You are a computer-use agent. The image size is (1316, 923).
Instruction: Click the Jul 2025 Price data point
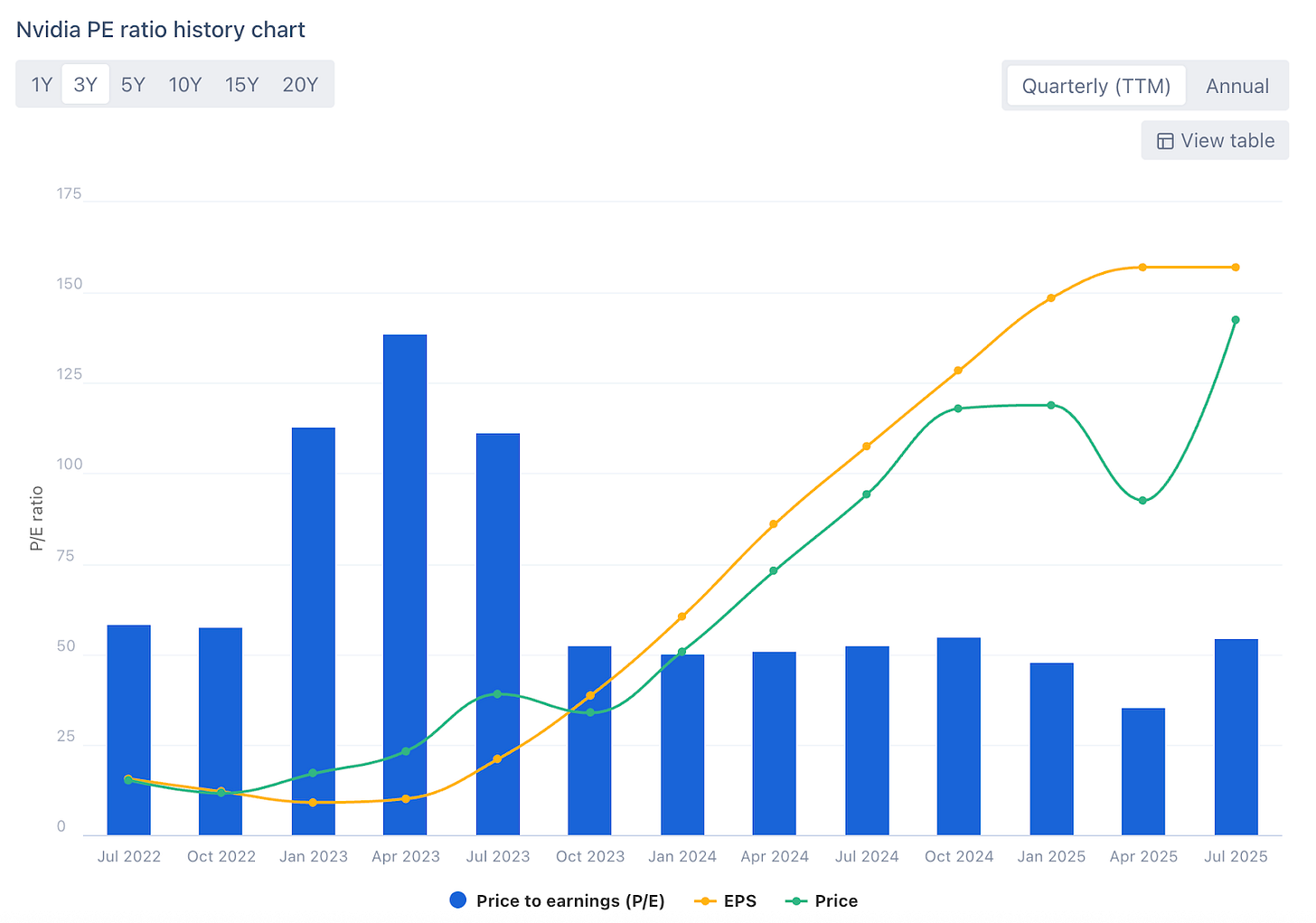[x=1236, y=320]
